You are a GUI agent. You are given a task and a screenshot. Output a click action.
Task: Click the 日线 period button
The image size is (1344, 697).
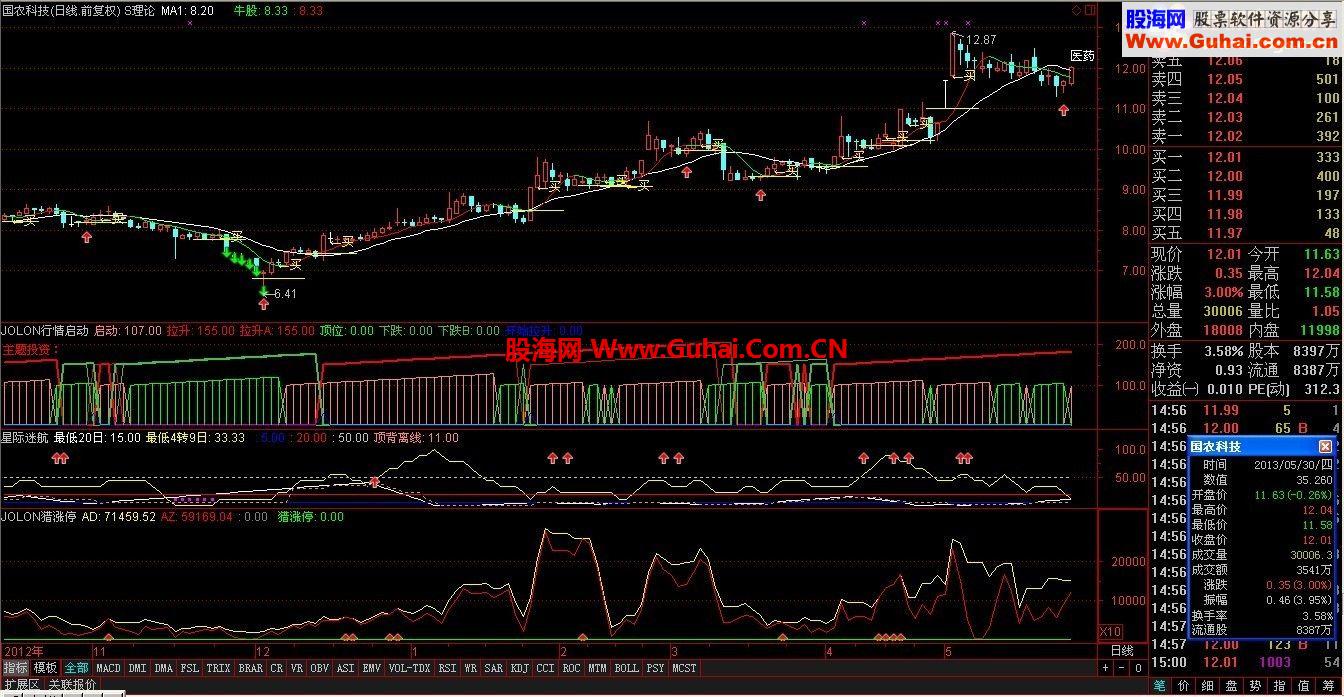(1123, 651)
